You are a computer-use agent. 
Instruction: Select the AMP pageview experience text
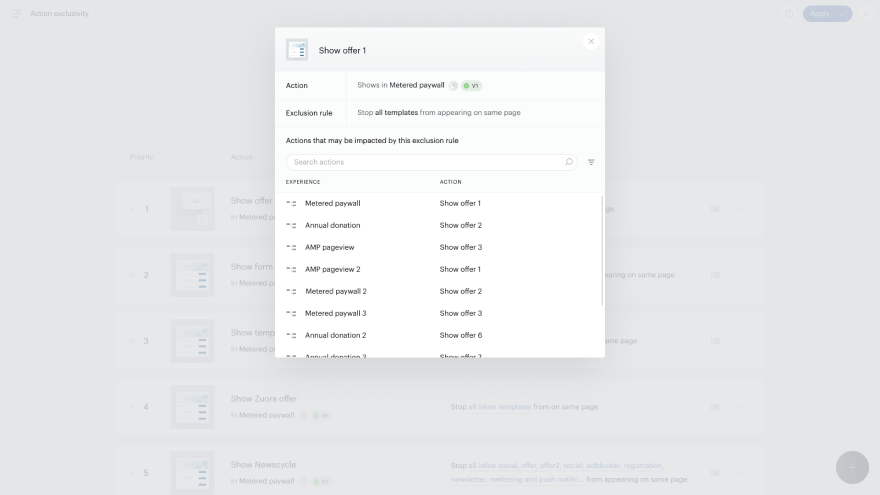coord(329,247)
